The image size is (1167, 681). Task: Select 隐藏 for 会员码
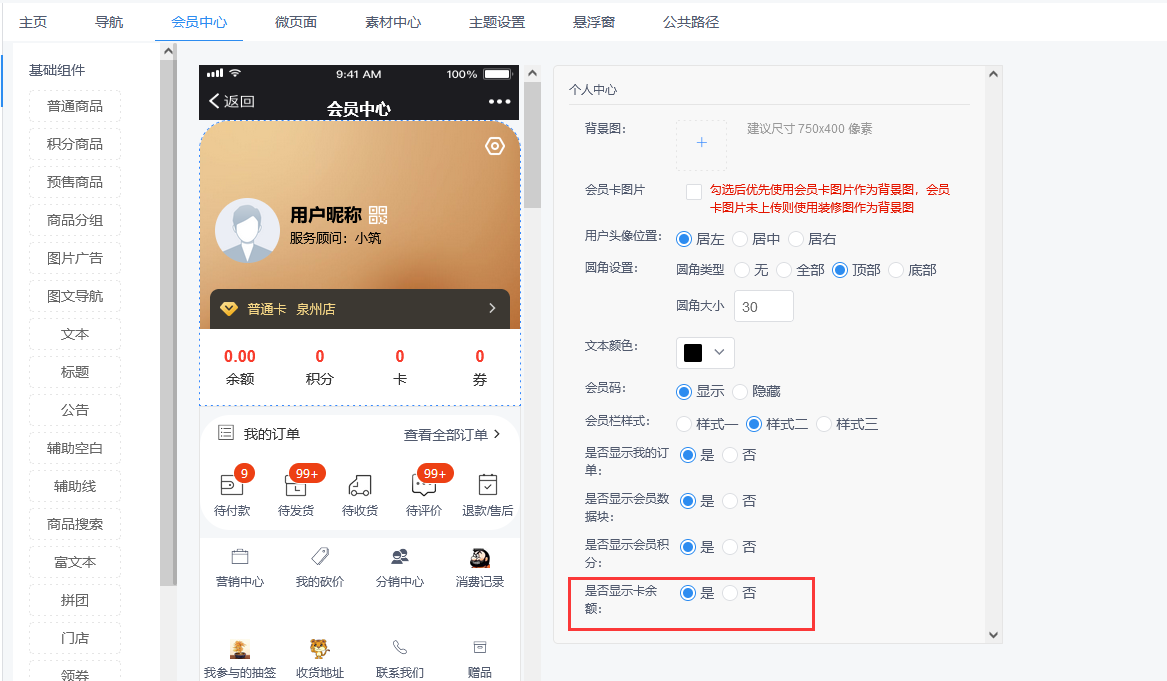(740, 391)
